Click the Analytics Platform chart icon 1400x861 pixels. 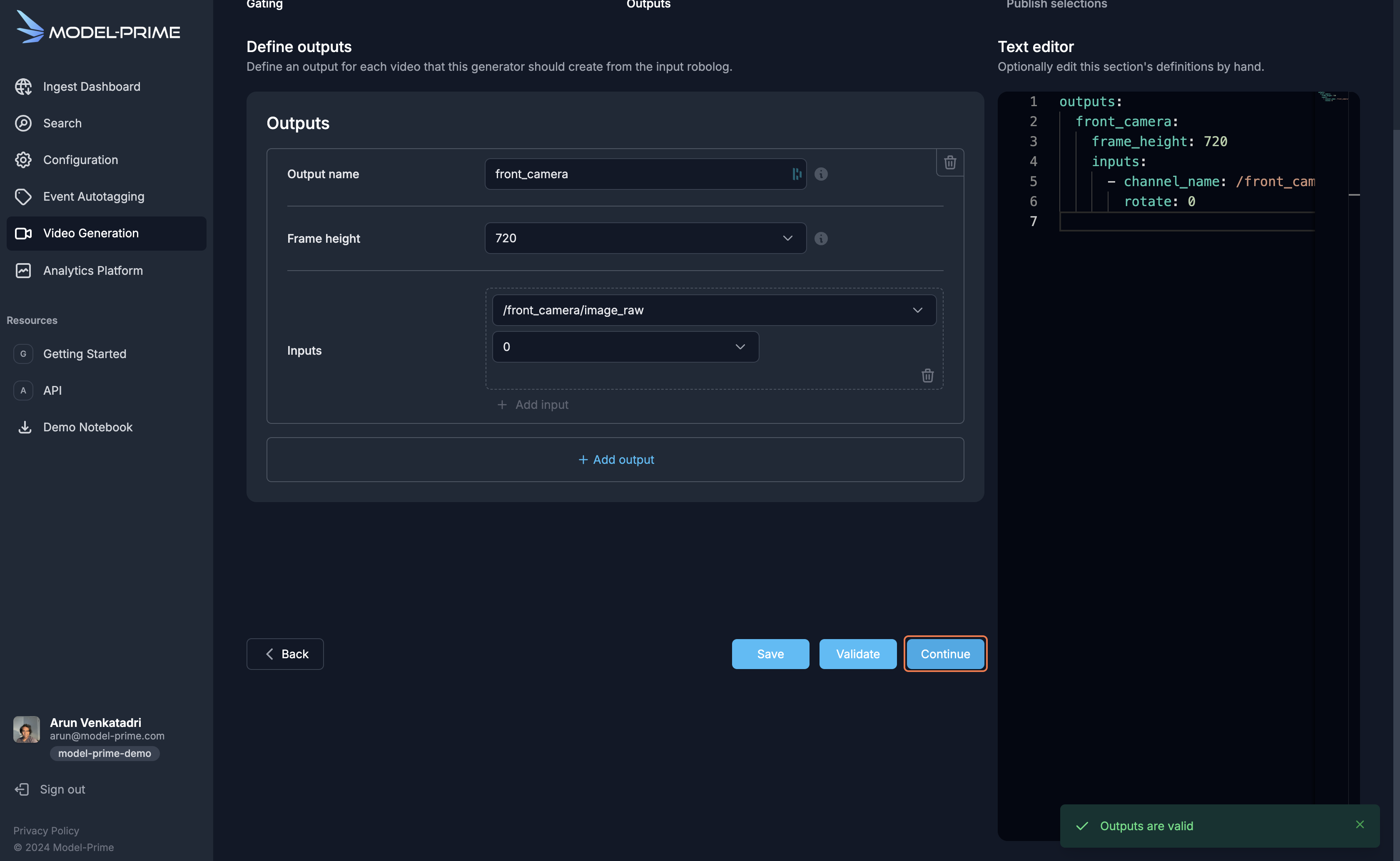(x=23, y=271)
